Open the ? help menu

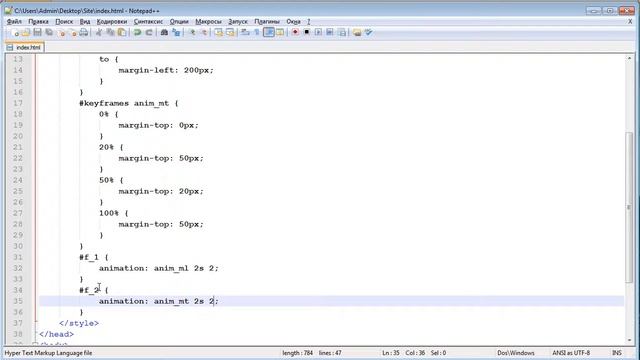pyautogui.click(x=309, y=22)
